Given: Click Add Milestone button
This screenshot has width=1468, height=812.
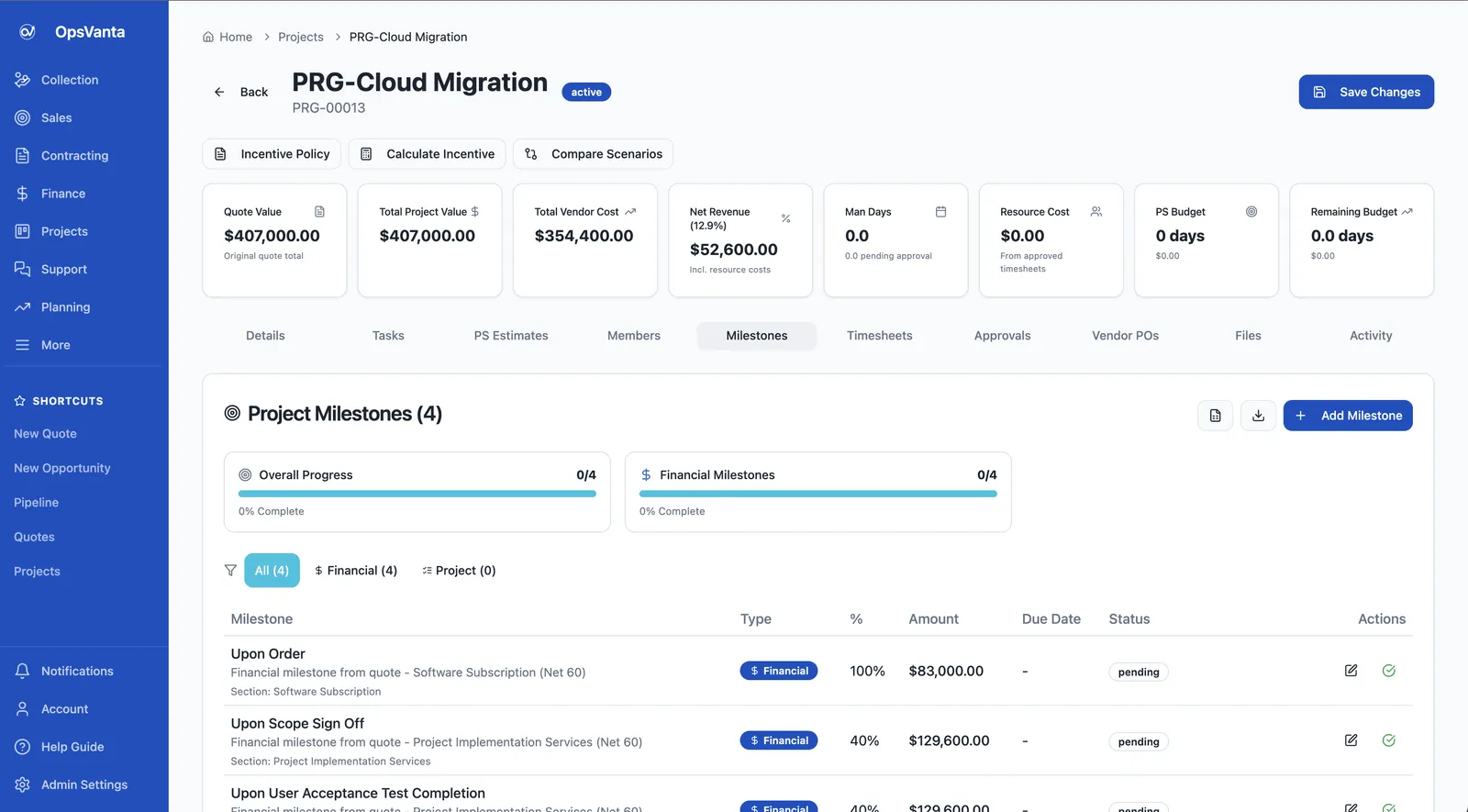Looking at the screenshot, I should click(x=1348, y=416).
